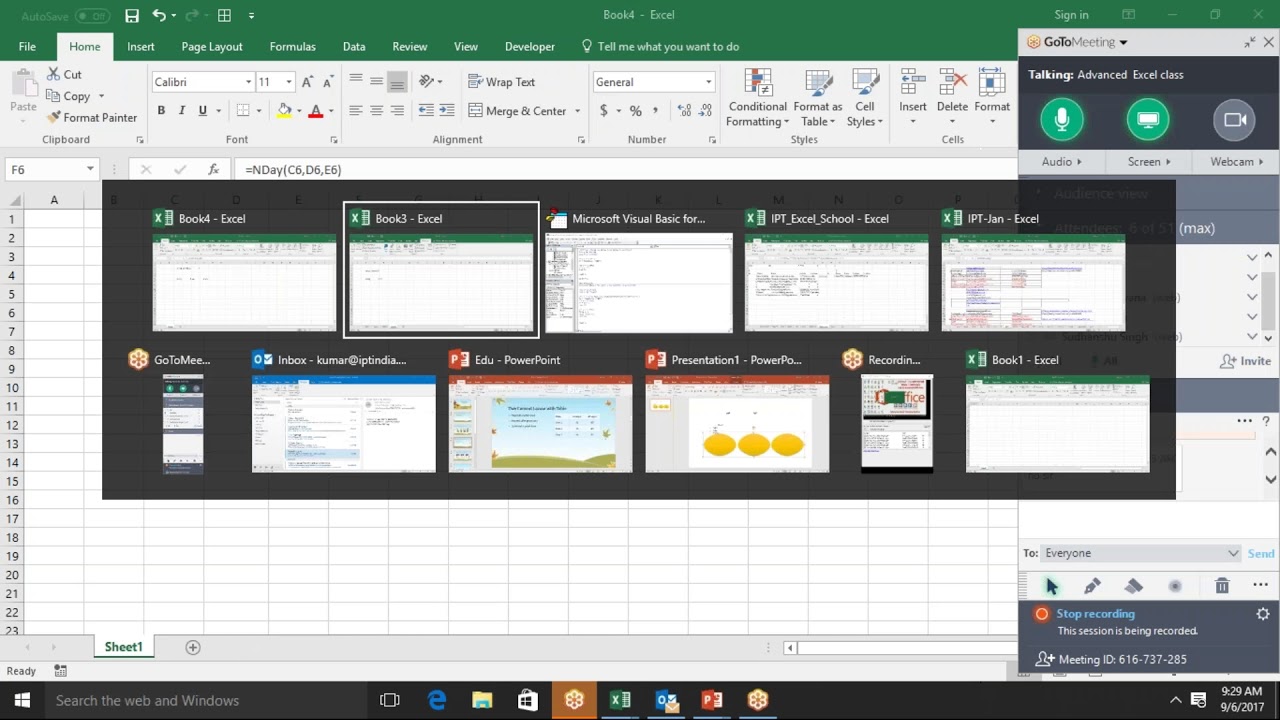Click Percent Style icon
Image resolution: width=1280 pixels, height=720 pixels.
(x=635, y=111)
